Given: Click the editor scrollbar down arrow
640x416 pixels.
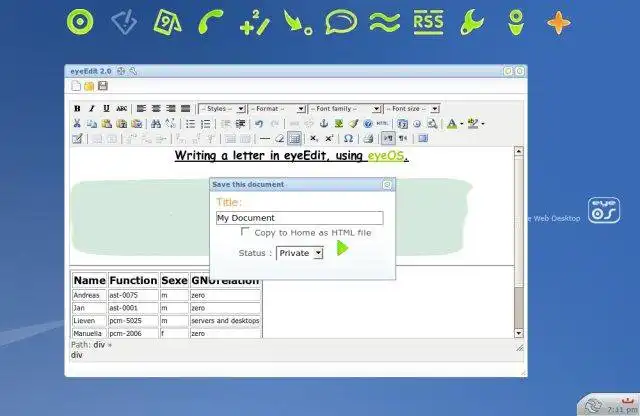Looking at the screenshot, I should [x=518, y=333].
